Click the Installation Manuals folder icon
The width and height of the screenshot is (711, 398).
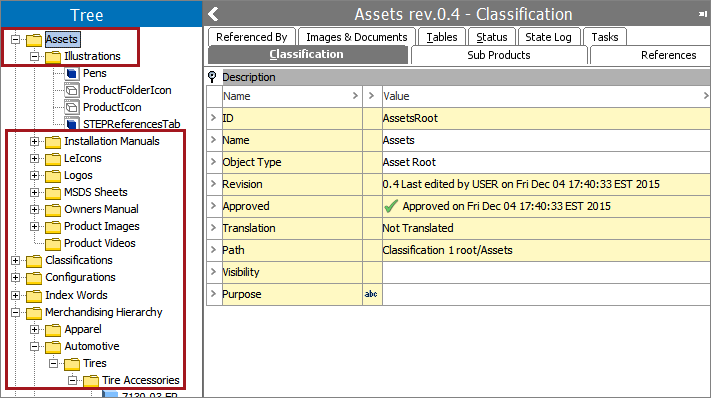pos(53,142)
